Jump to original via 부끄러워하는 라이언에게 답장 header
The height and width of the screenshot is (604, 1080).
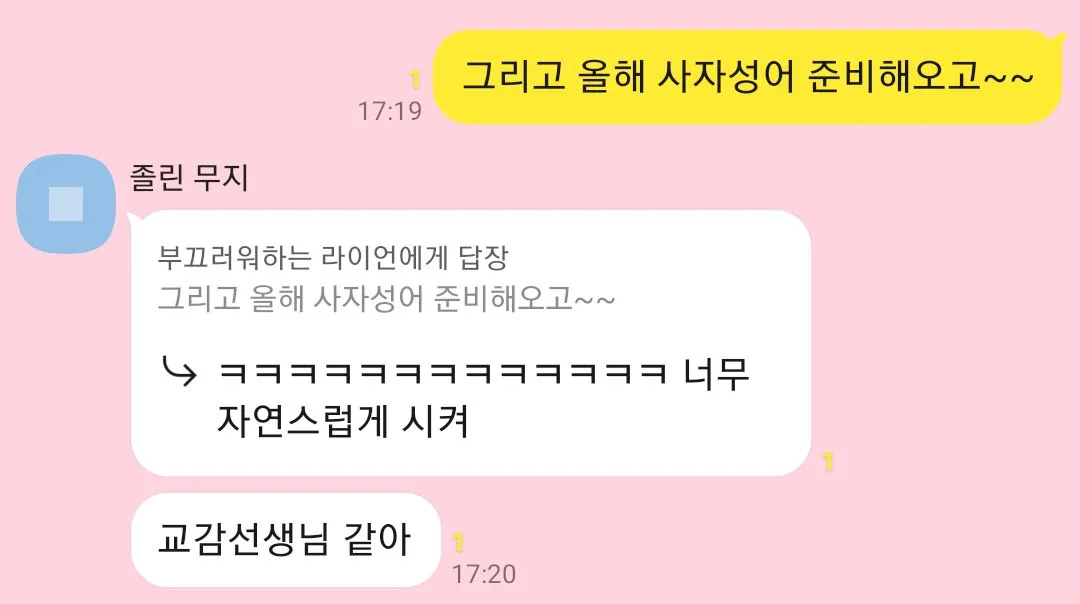(x=333, y=258)
